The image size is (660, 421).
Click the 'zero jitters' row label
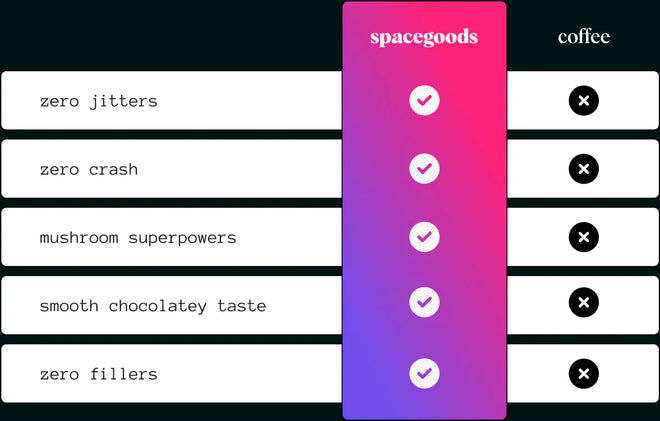point(98,101)
